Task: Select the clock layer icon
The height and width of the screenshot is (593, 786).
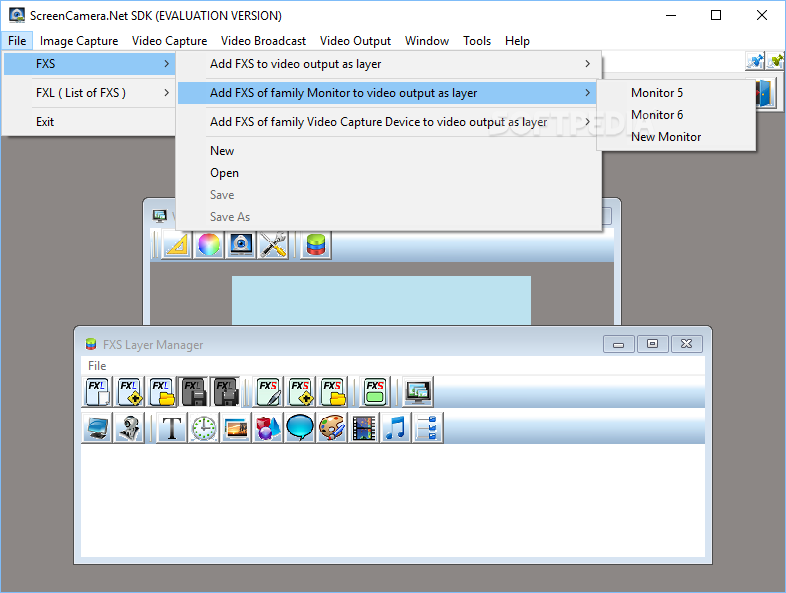Action: coord(204,428)
